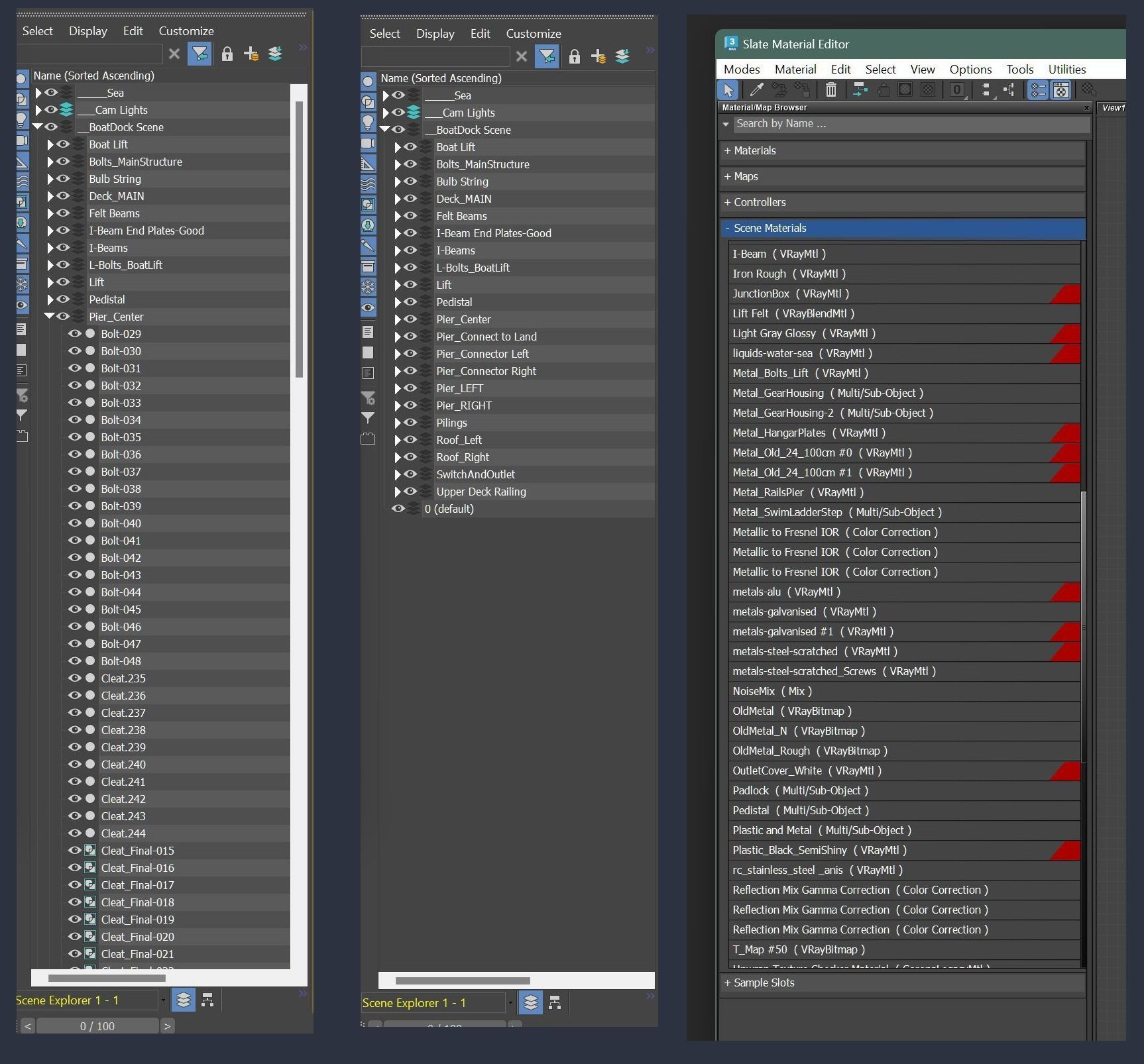The height and width of the screenshot is (1064, 1144).
Task: Toggle Material/Map Browser panel button
Action: [x=1038, y=90]
